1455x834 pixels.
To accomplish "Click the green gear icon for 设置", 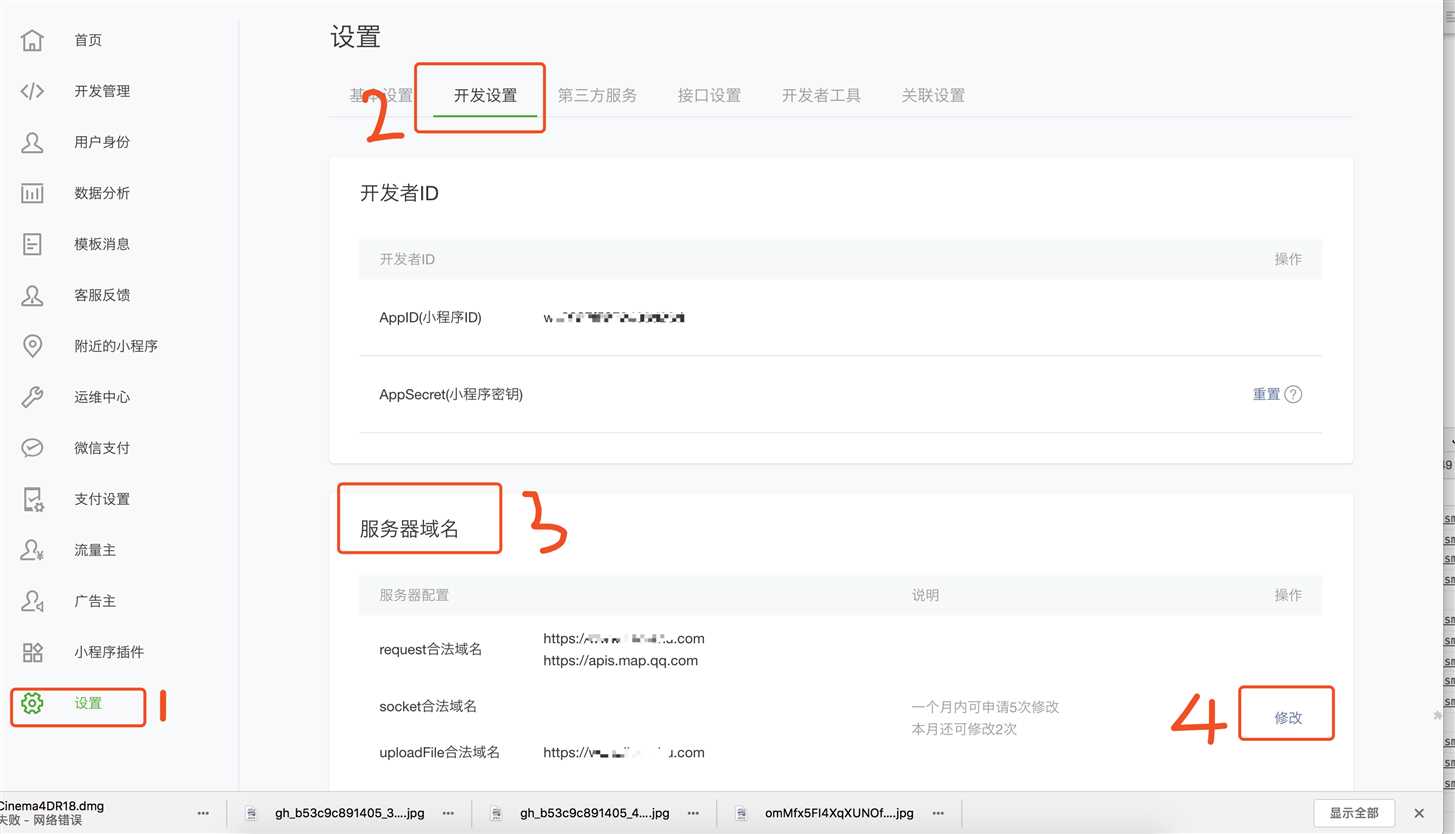I will click(x=32, y=703).
